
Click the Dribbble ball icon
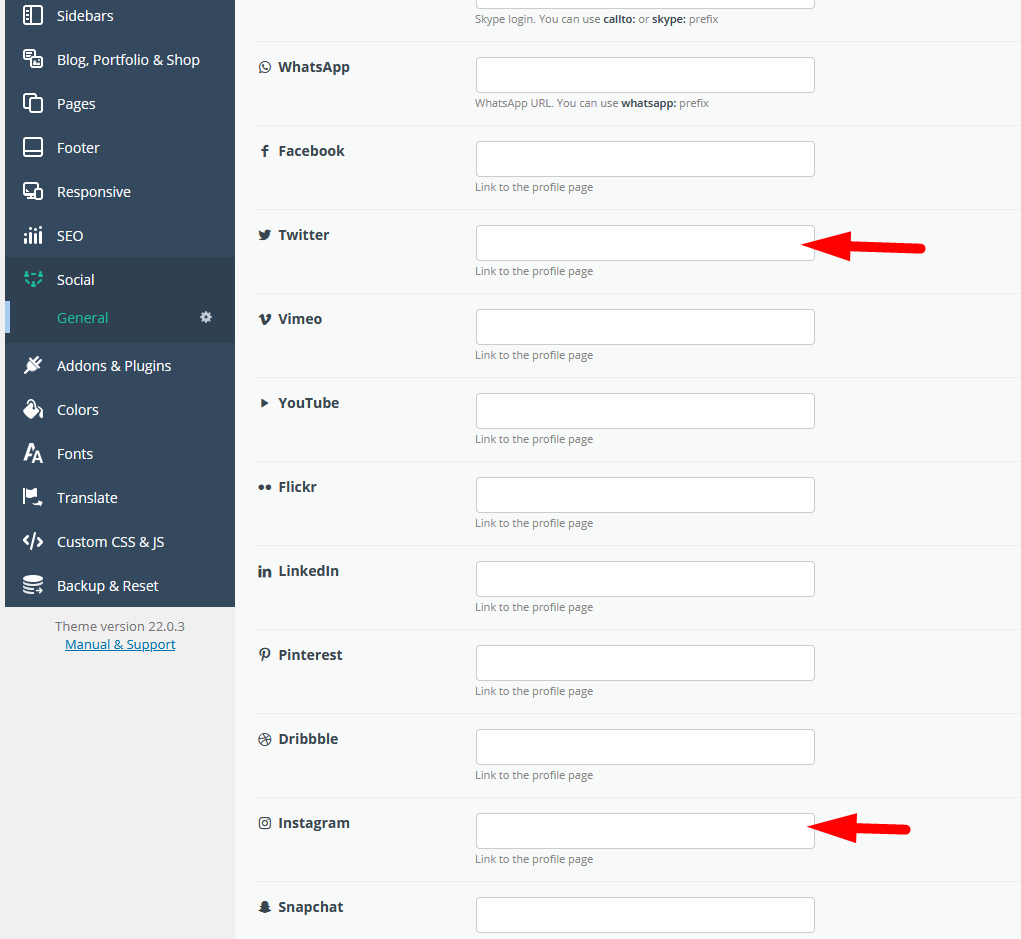pyautogui.click(x=264, y=739)
